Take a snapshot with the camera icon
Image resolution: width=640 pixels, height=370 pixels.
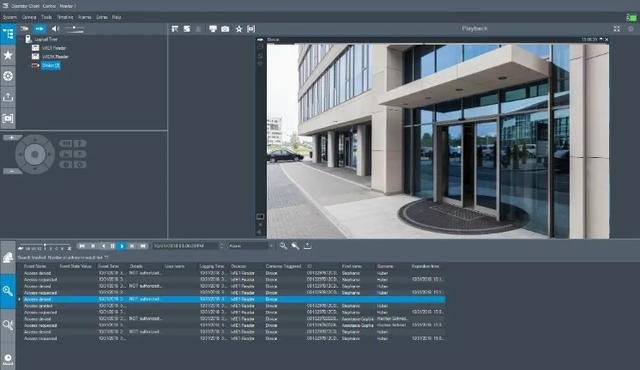[x=225, y=29]
